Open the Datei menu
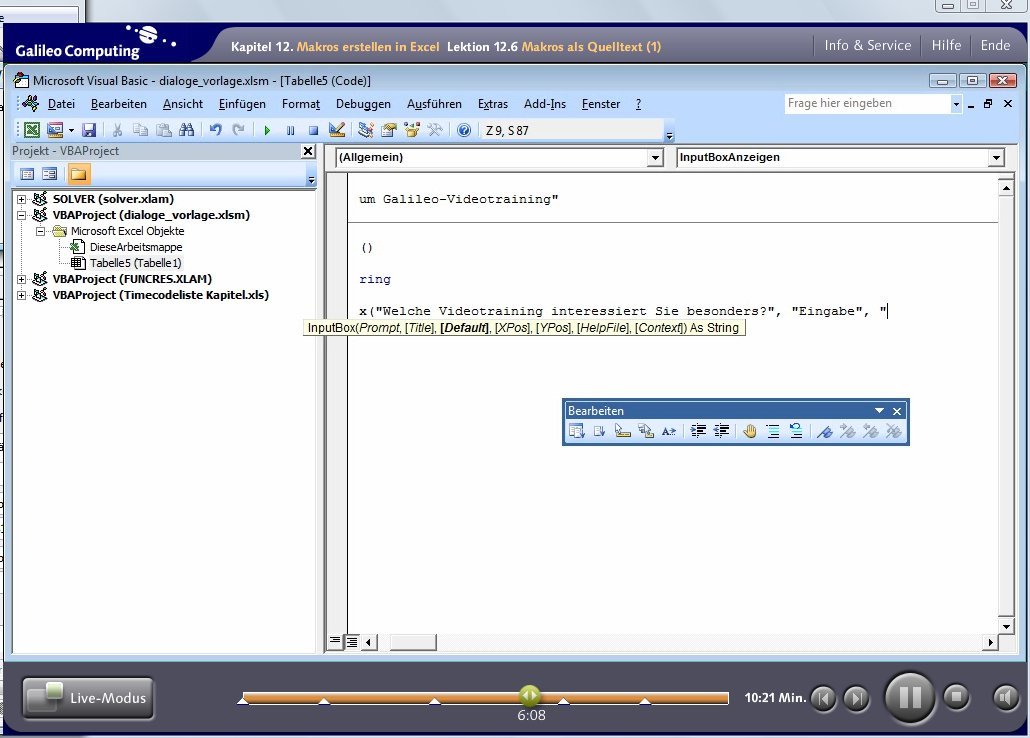 pos(61,104)
